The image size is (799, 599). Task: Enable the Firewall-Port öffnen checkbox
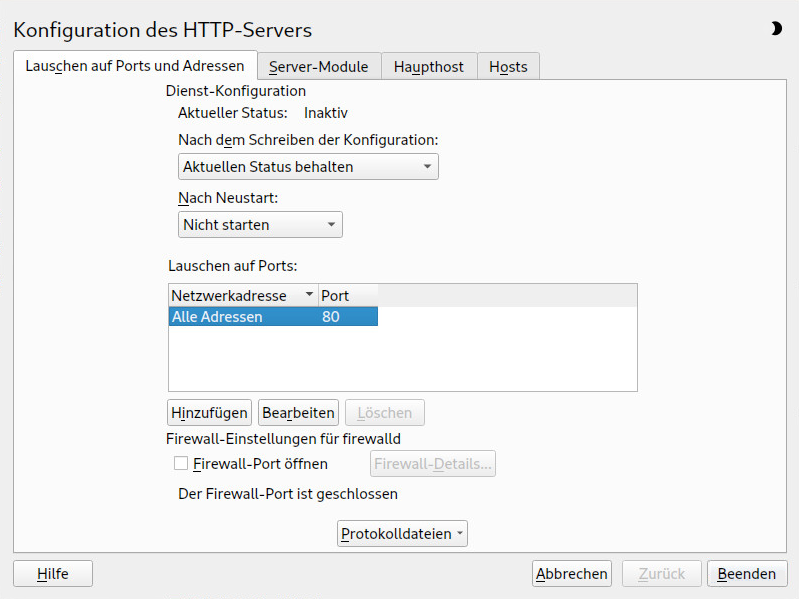click(x=181, y=463)
